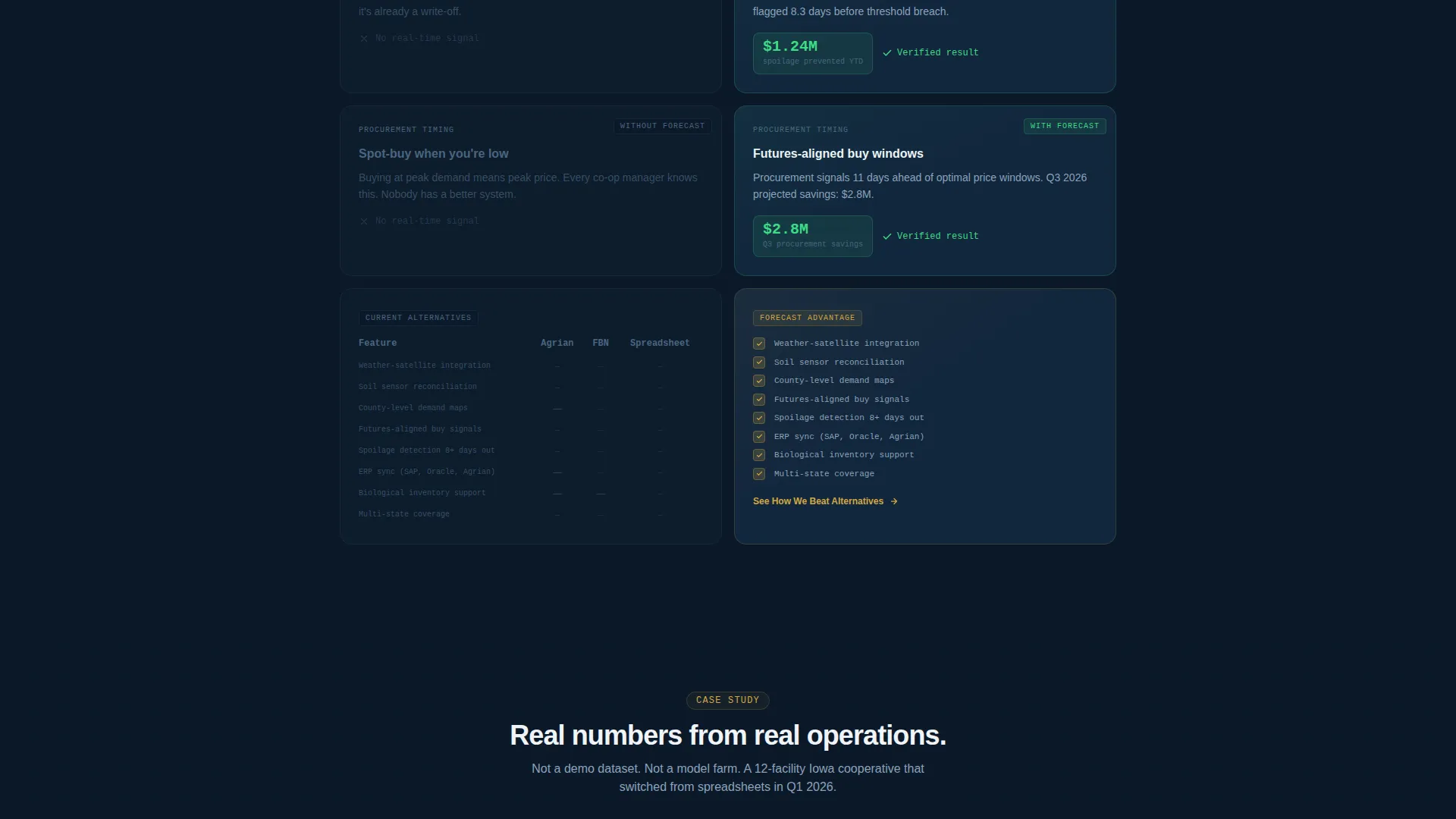
Task: Click the Spoilage detection 8+ days out table row
Action: (x=531, y=450)
